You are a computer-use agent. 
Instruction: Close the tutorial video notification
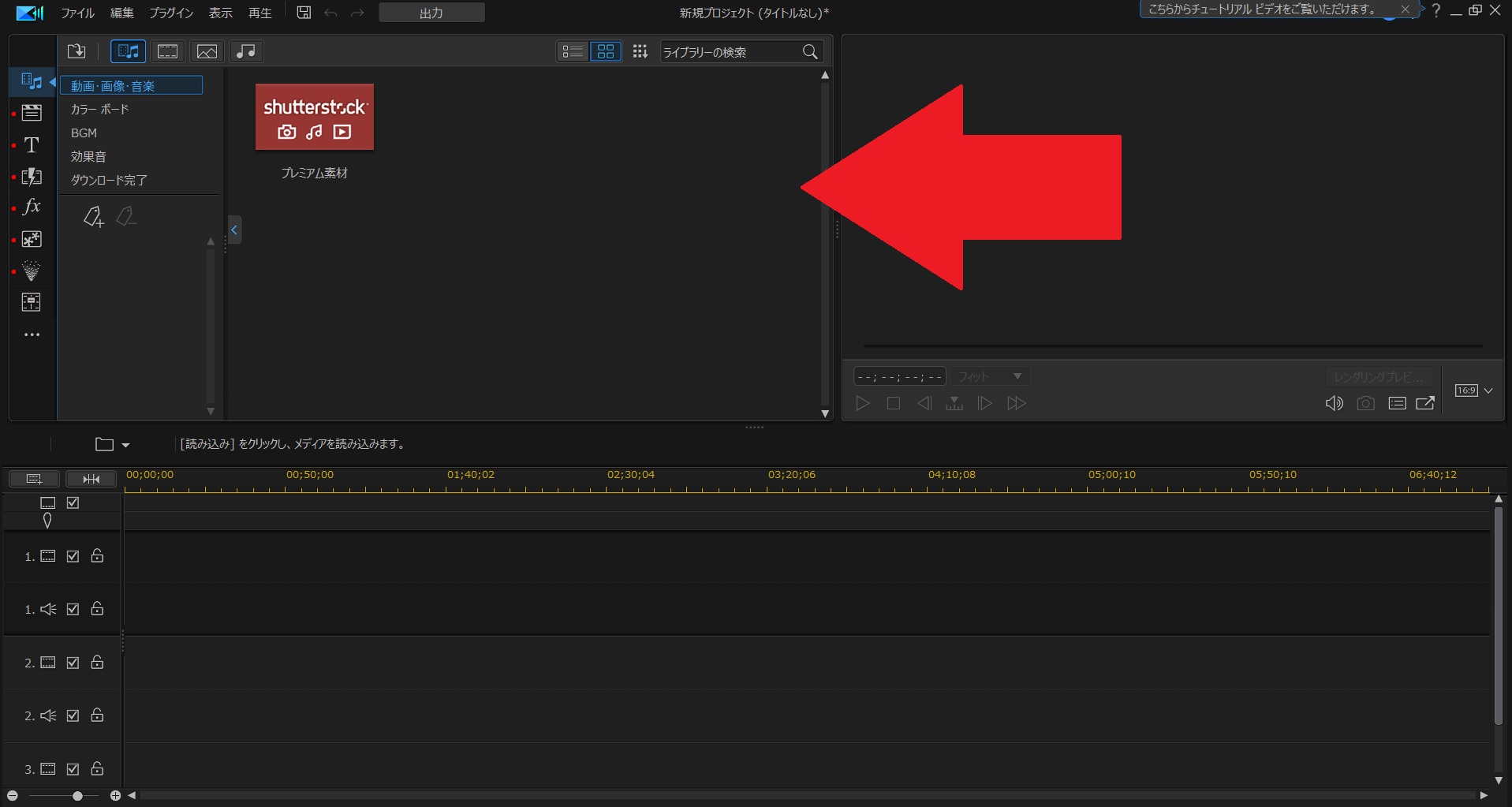[1405, 9]
